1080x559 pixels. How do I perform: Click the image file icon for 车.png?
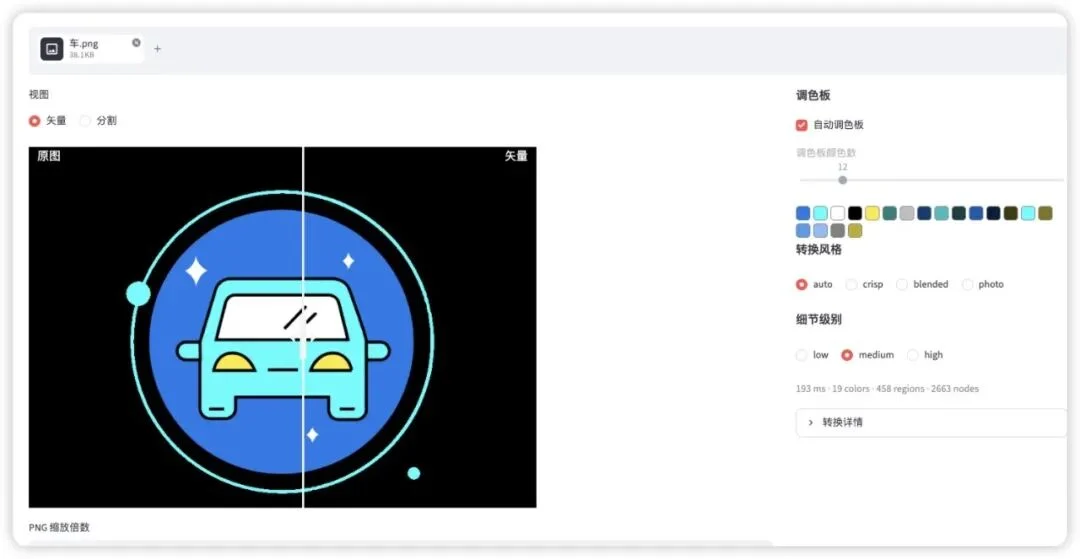pos(52,49)
